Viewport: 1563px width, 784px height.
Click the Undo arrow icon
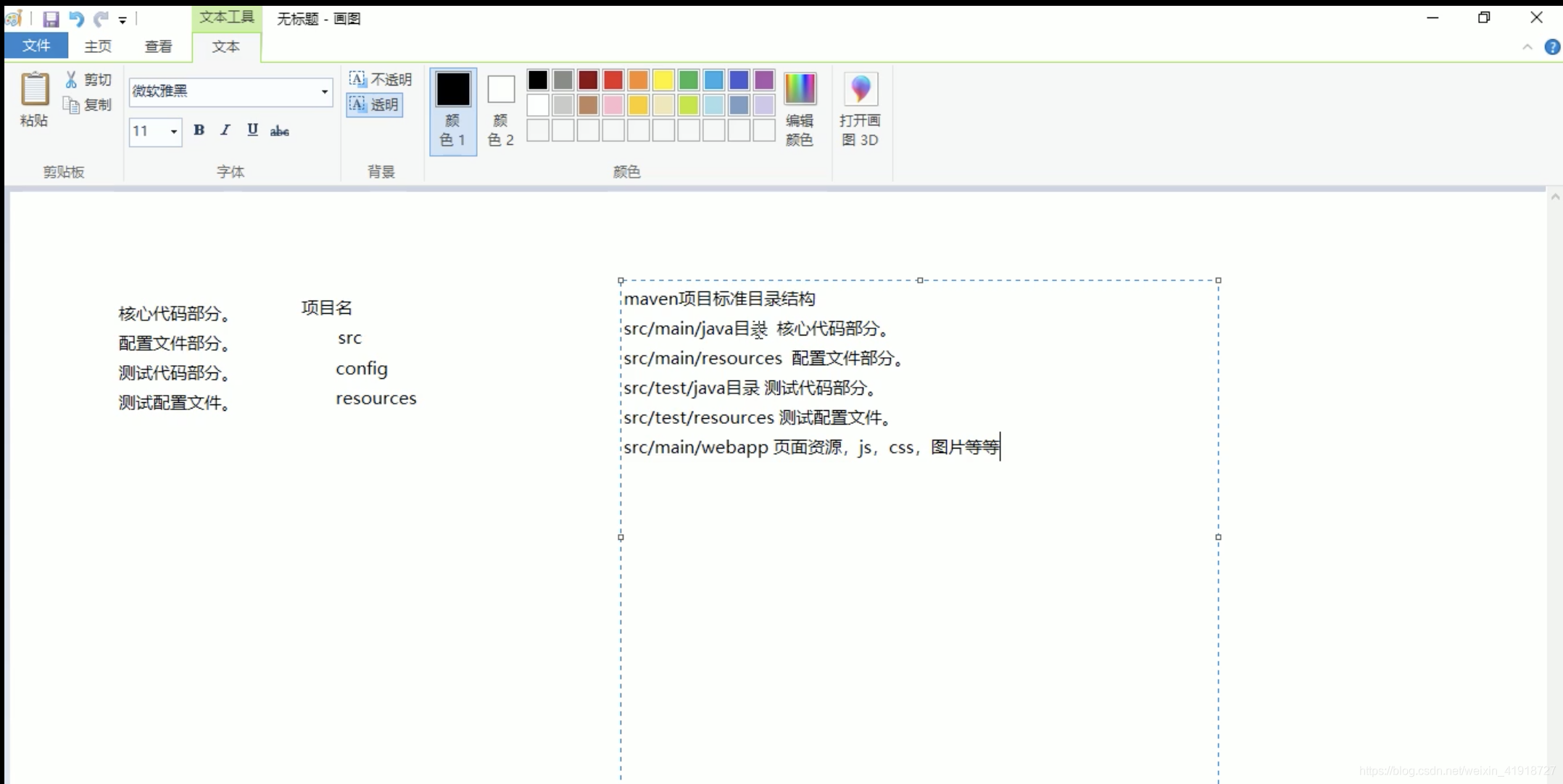point(76,19)
